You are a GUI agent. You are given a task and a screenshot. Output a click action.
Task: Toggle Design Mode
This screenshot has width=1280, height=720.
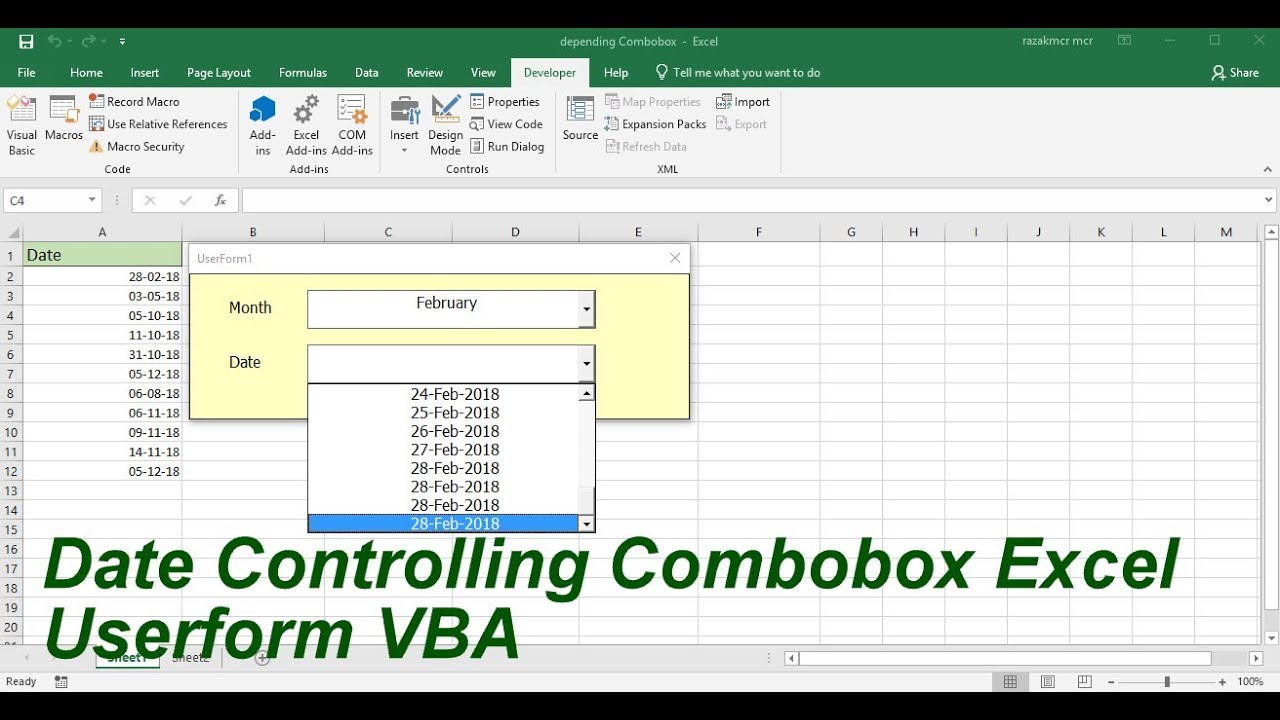pos(445,125)
